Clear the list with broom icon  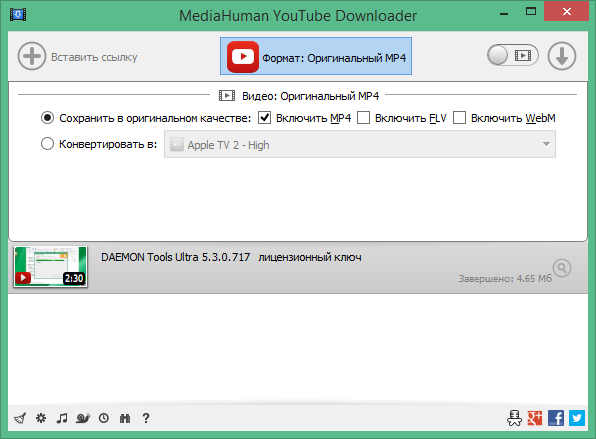tap(20, 418)
